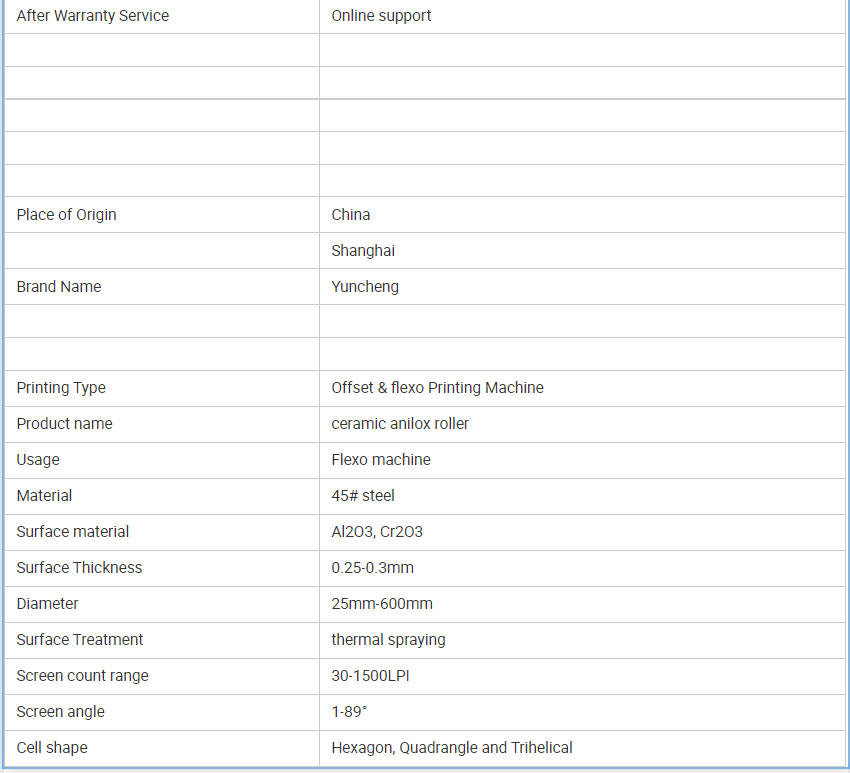Select the '30-1500LPI' screen count value
The height and width of the screenshot is (773, 850).
pos(370,676)
